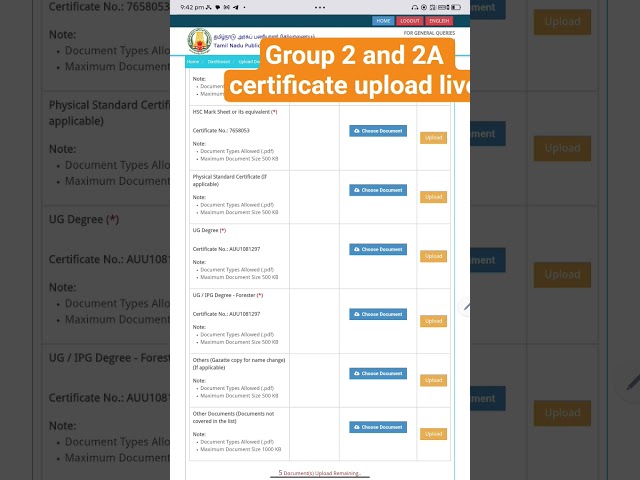Select text 'HSC Mark Sheet or its equivalent'

point(231,112)
